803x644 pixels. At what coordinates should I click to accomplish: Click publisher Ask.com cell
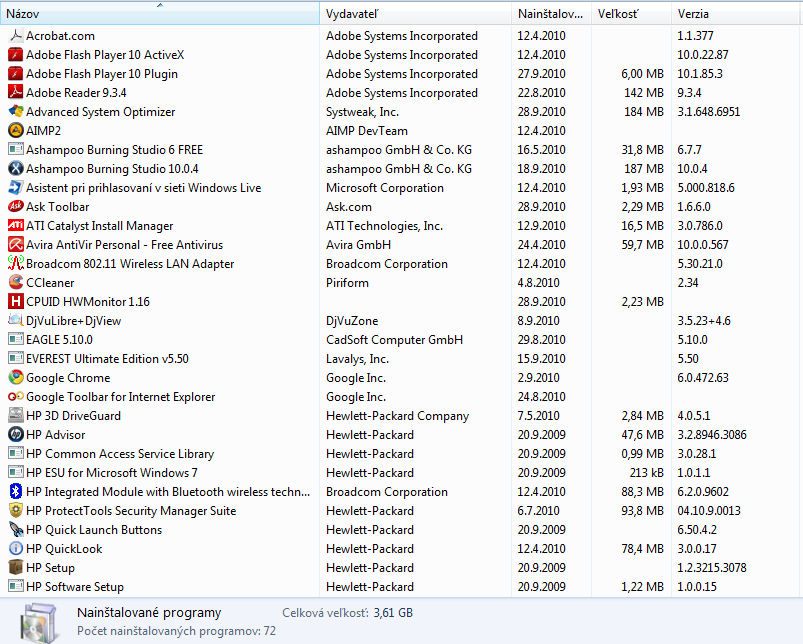(349, 207)
